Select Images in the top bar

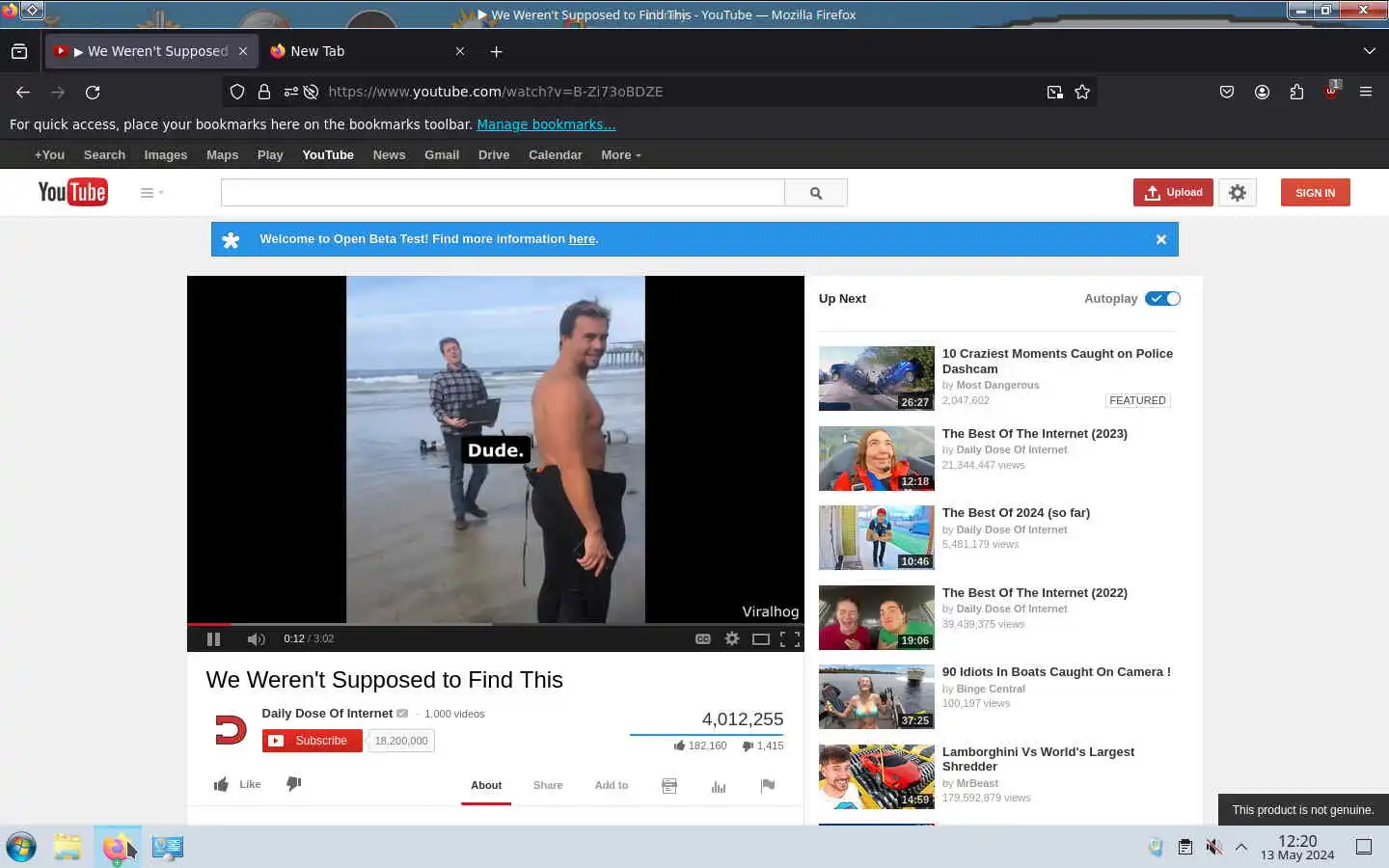pos(166,154)
